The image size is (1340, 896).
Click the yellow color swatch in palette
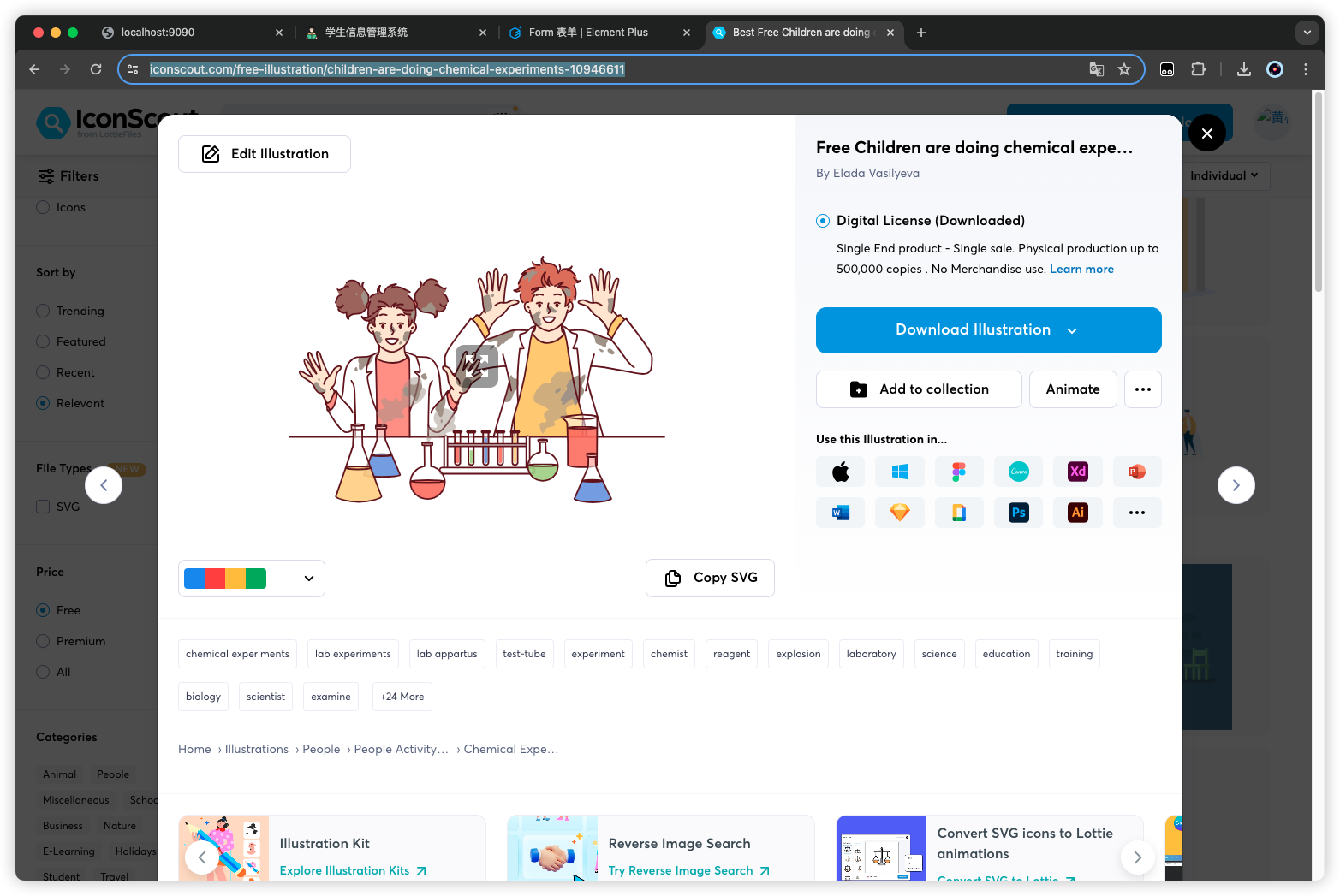235,579
